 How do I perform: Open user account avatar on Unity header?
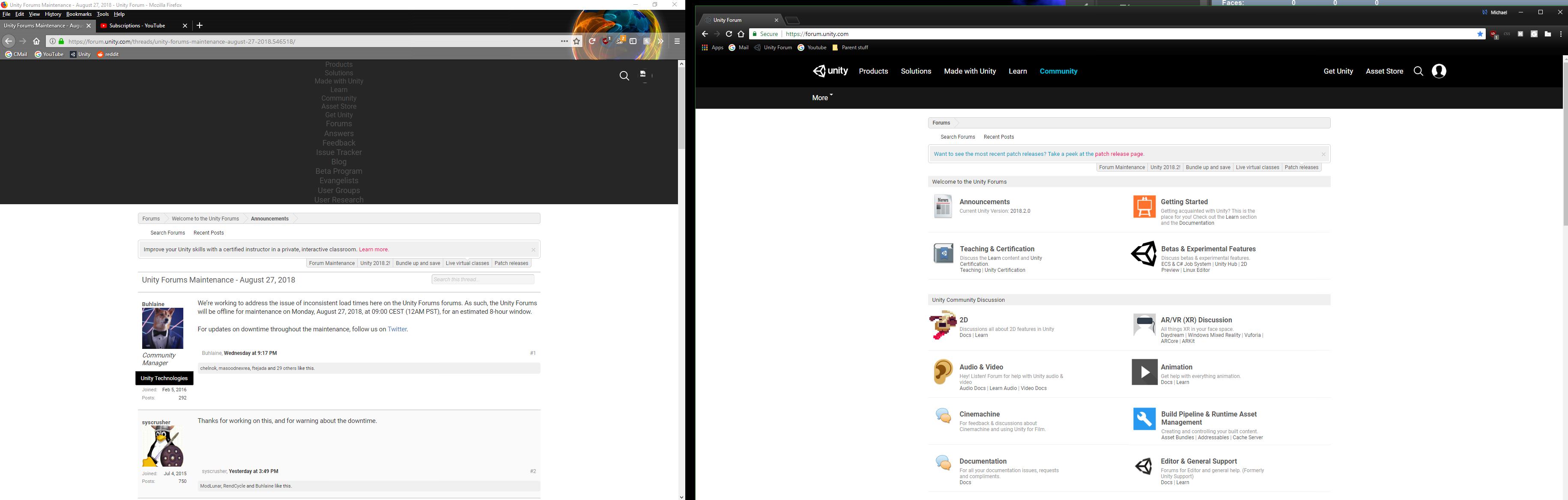[x=1439, y=71]
